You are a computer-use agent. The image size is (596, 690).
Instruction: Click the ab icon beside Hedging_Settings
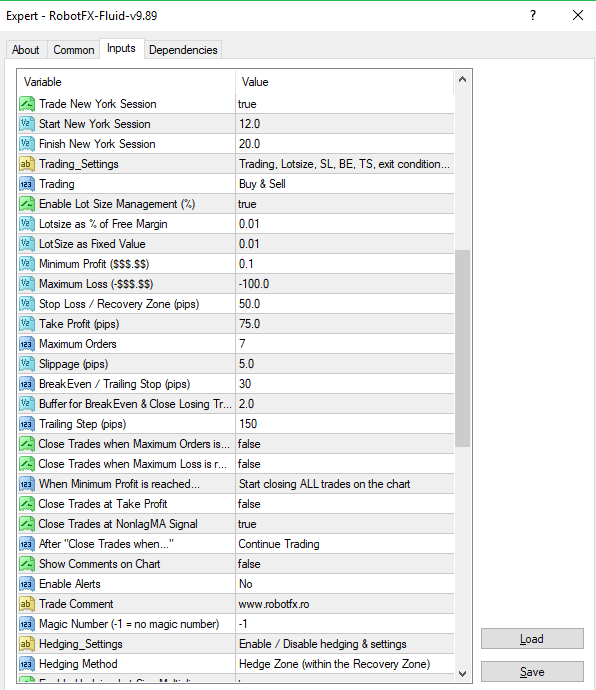(x=26, y=645)
